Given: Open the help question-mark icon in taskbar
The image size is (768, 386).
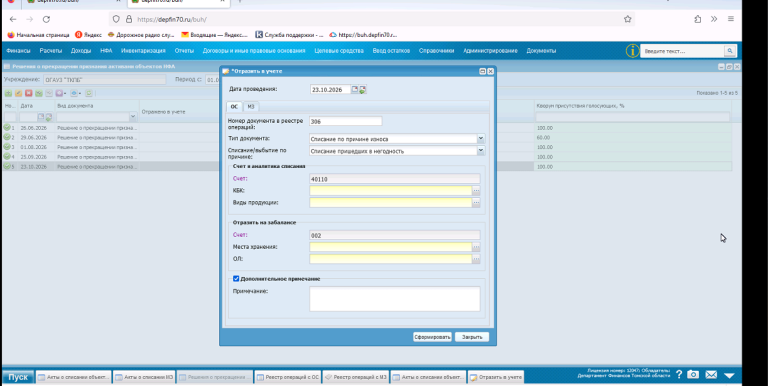Looking at the screenshot, I should click(x=679, y=375).
